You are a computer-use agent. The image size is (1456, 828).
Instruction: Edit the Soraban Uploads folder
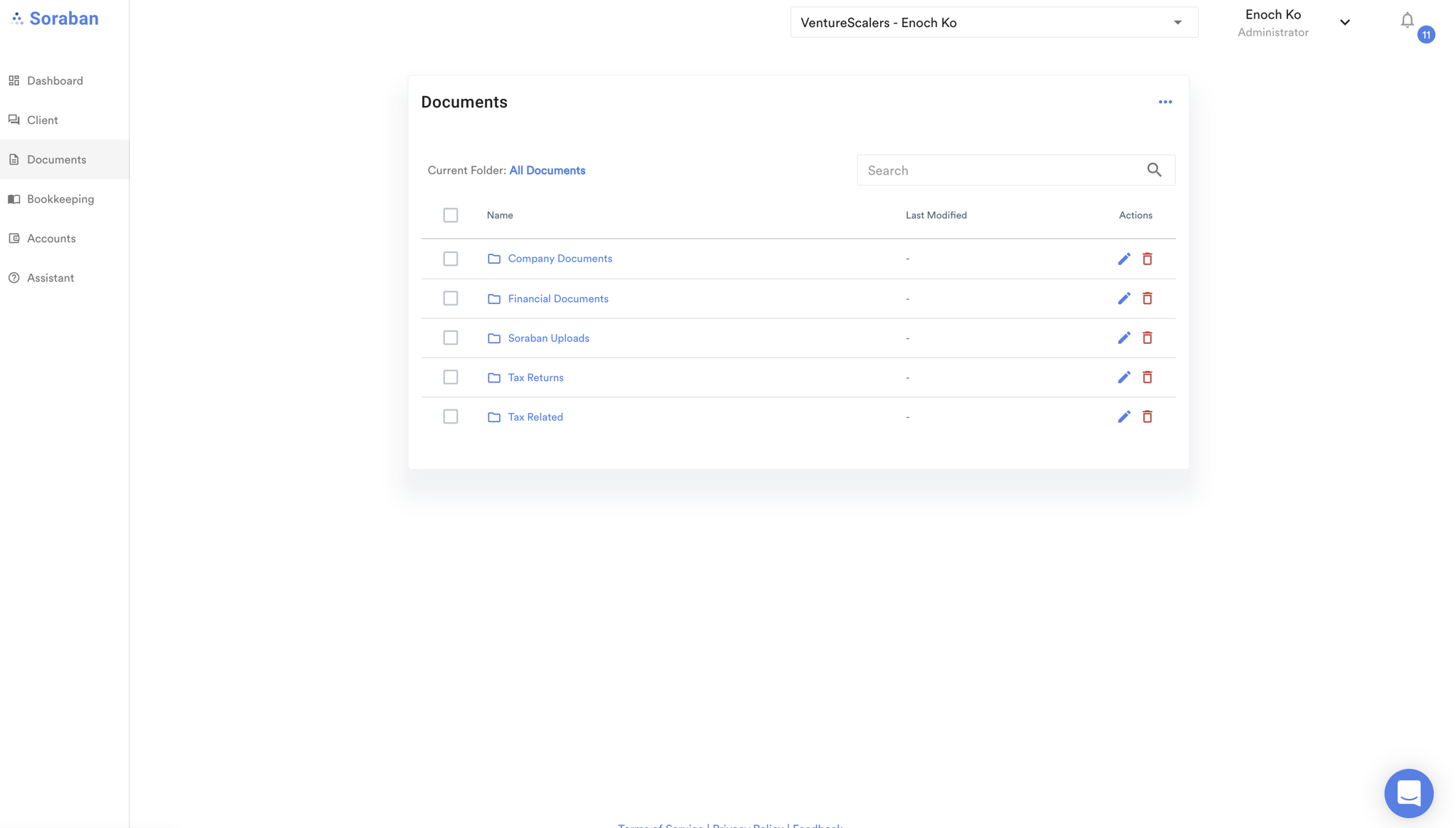(x=1124, y=338)
